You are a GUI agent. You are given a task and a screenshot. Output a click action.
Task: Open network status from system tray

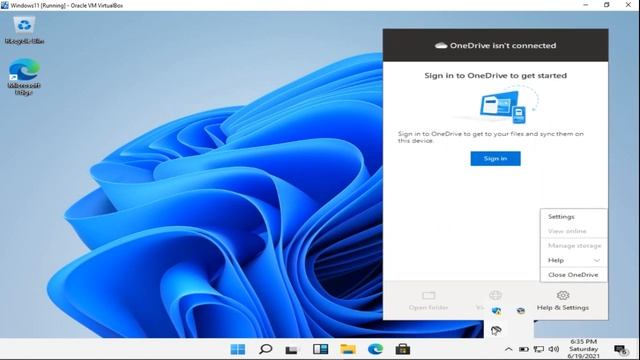click(539, 349)
